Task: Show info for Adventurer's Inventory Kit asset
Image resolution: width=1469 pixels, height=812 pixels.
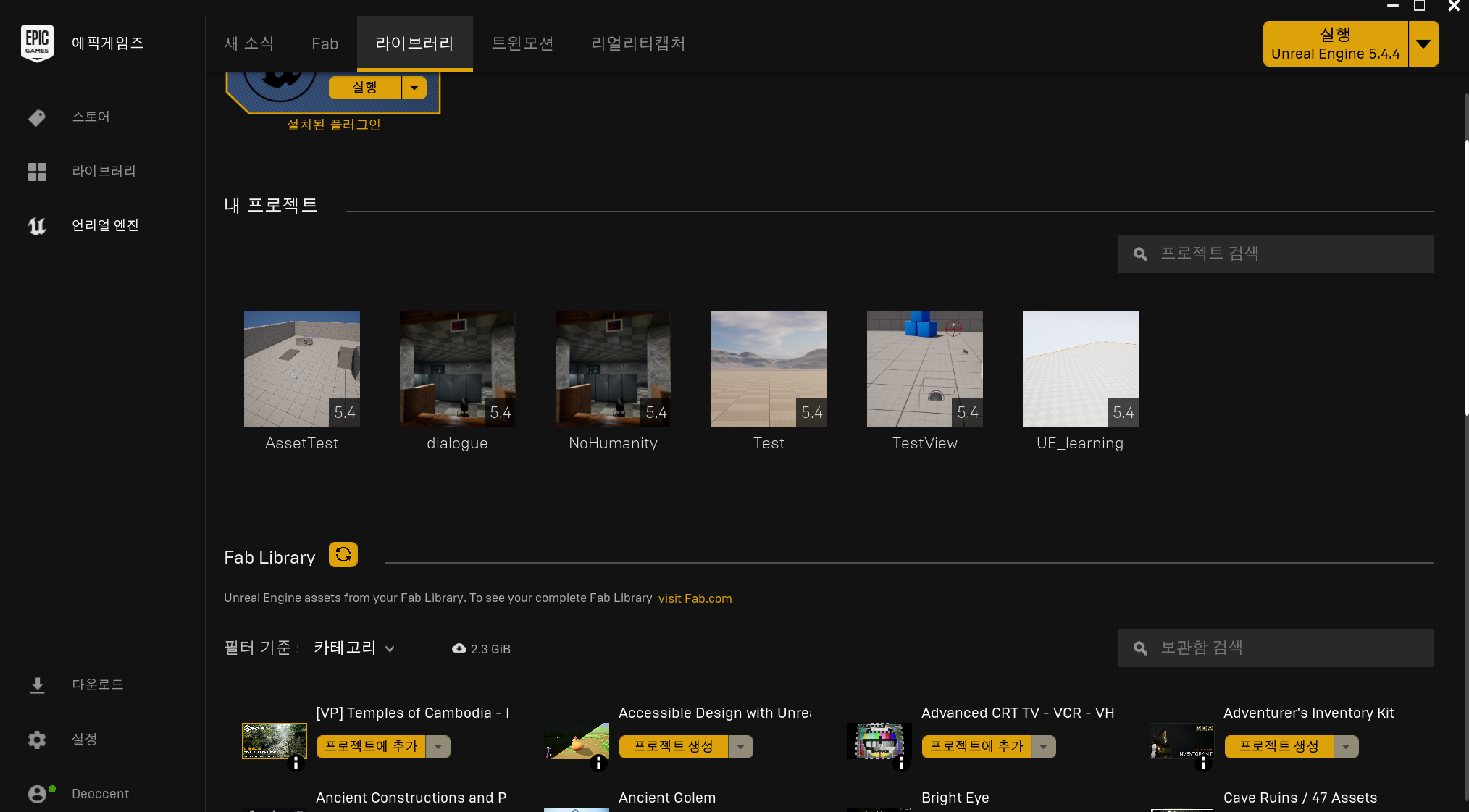Action: click(x=1203, y=763)
